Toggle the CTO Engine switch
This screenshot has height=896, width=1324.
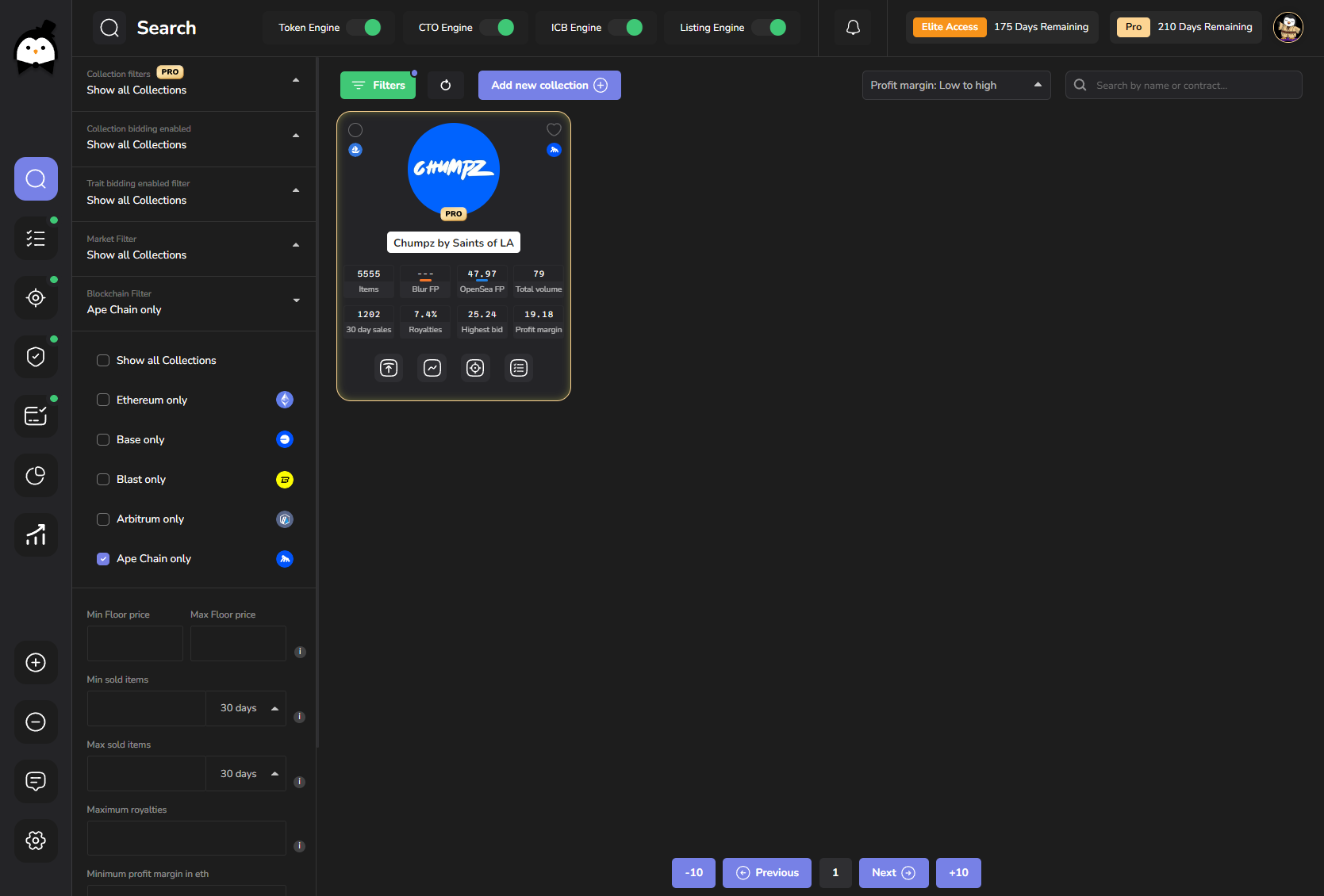pyautogui.click(x=497, y=28)
